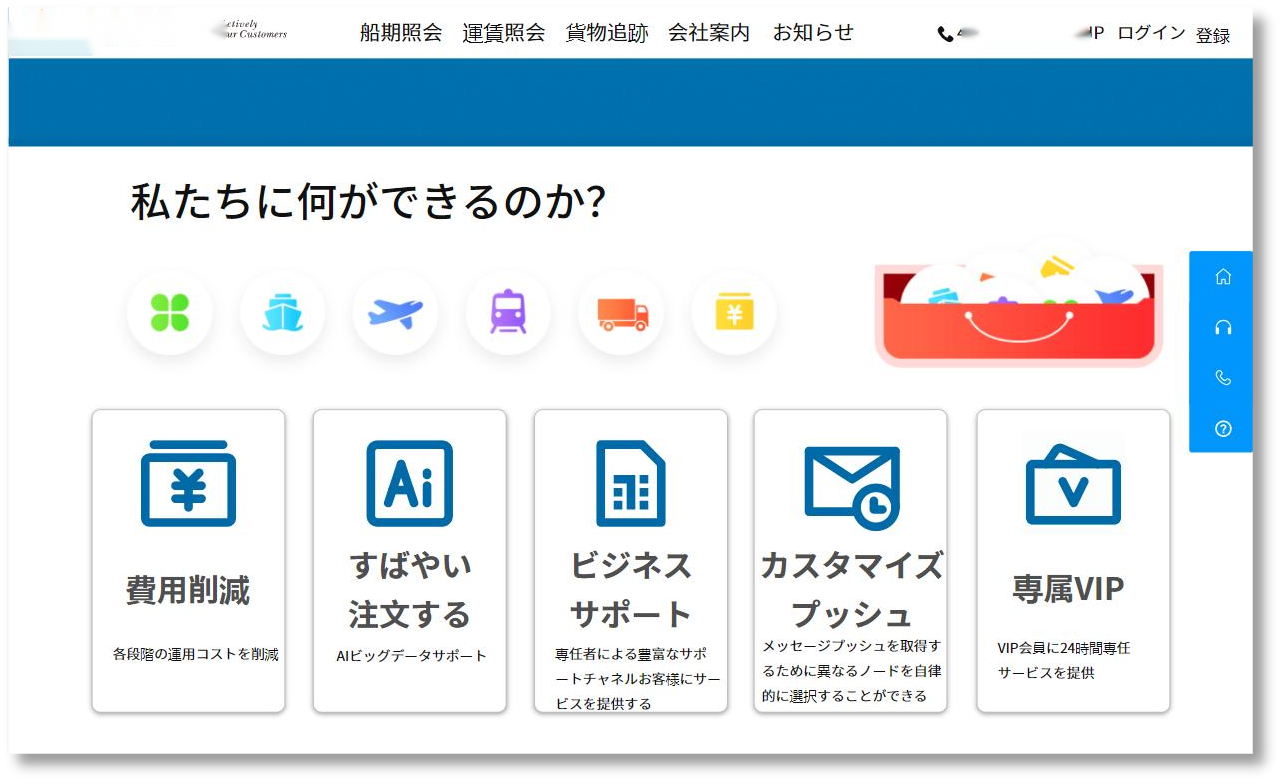Click the green four-leaf clover icon
This screenshot has width=1281, height=784.
[169, 313]
